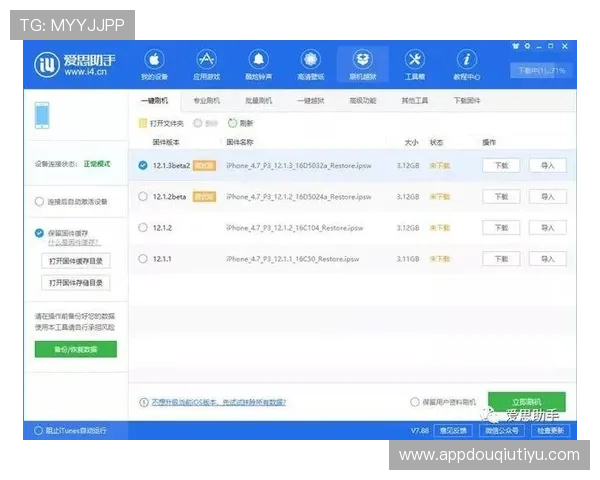600x480 pixels.
Task: Select firmware 12.1.2 radio button
Action: click(x=143, y=227)
